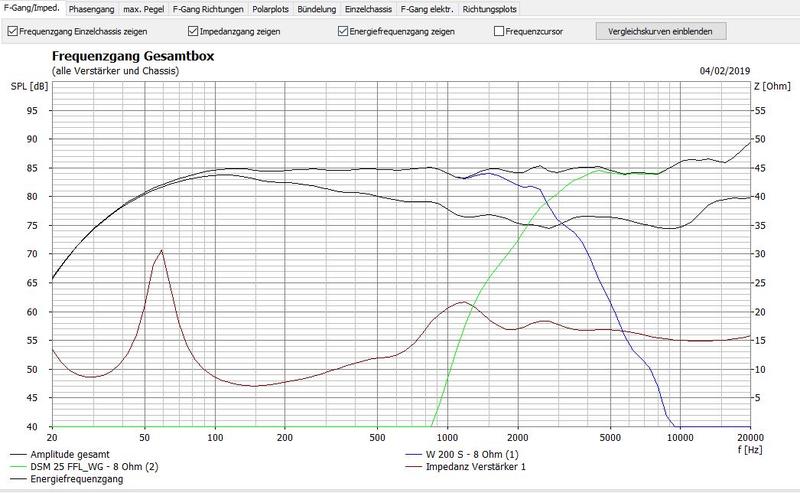The height and width of the screenshot is (493, 800).
Task: Open the Richtungsplots tab
Action: tap(489, 9)
